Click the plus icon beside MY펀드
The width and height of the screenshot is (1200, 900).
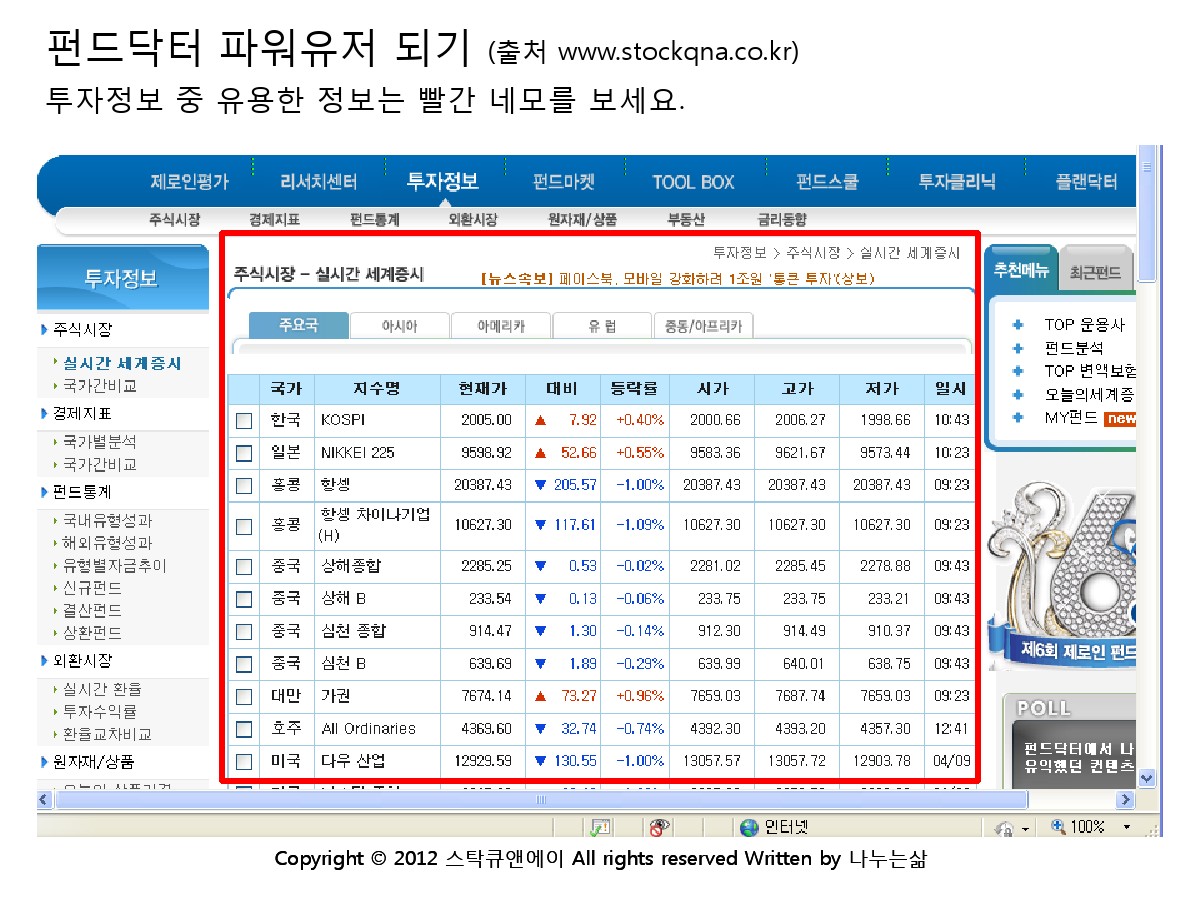pos(1018,418)
